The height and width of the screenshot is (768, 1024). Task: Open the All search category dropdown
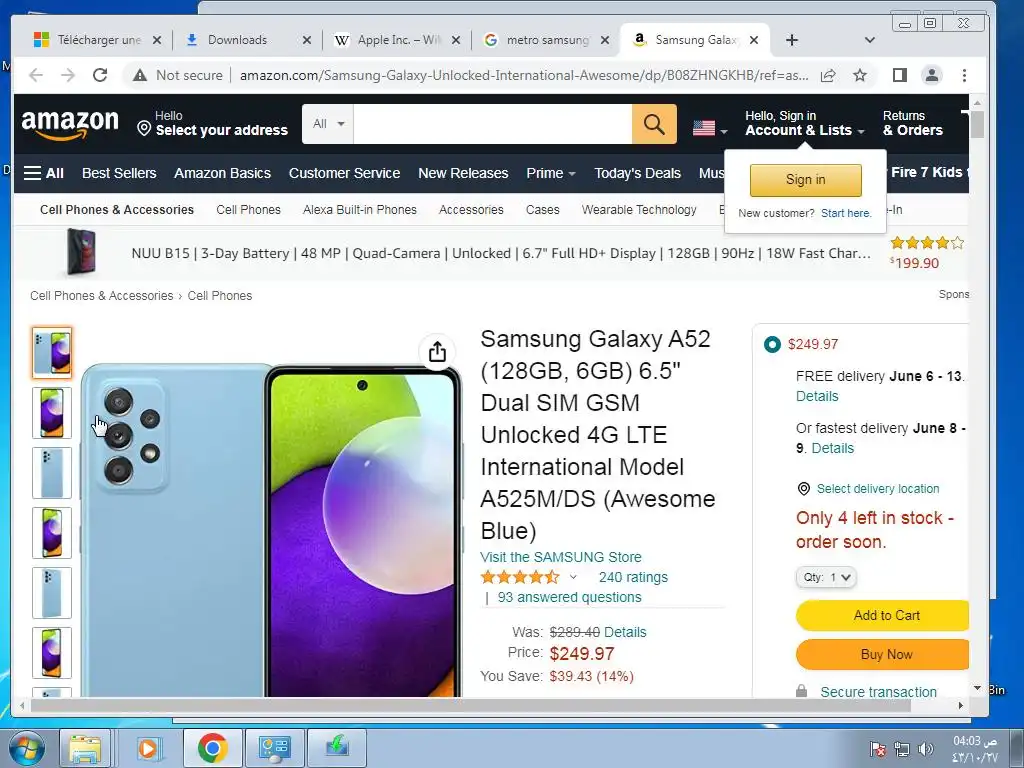328,123
